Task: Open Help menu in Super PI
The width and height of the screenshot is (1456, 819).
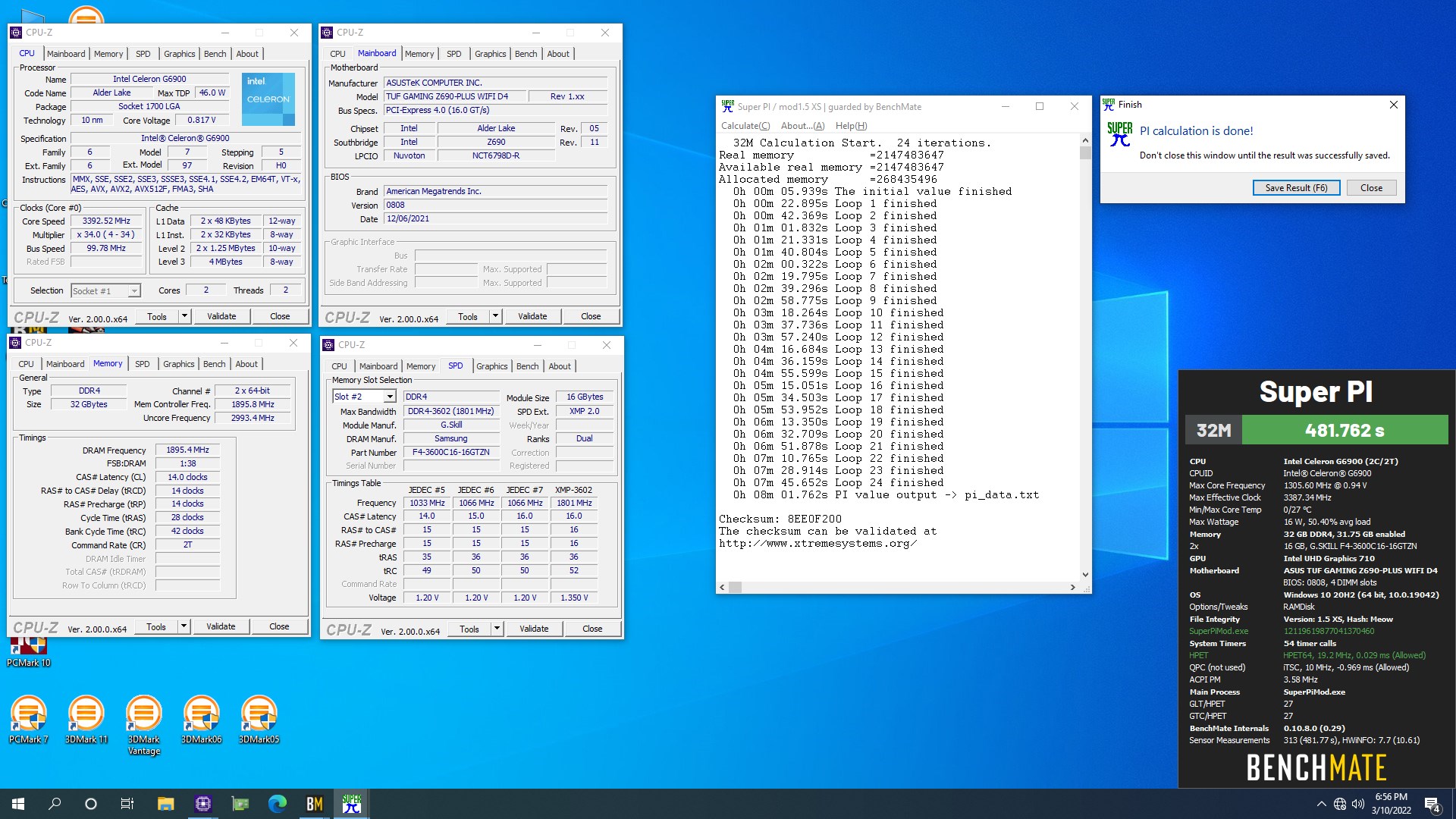Action: [x=851, y=126]
